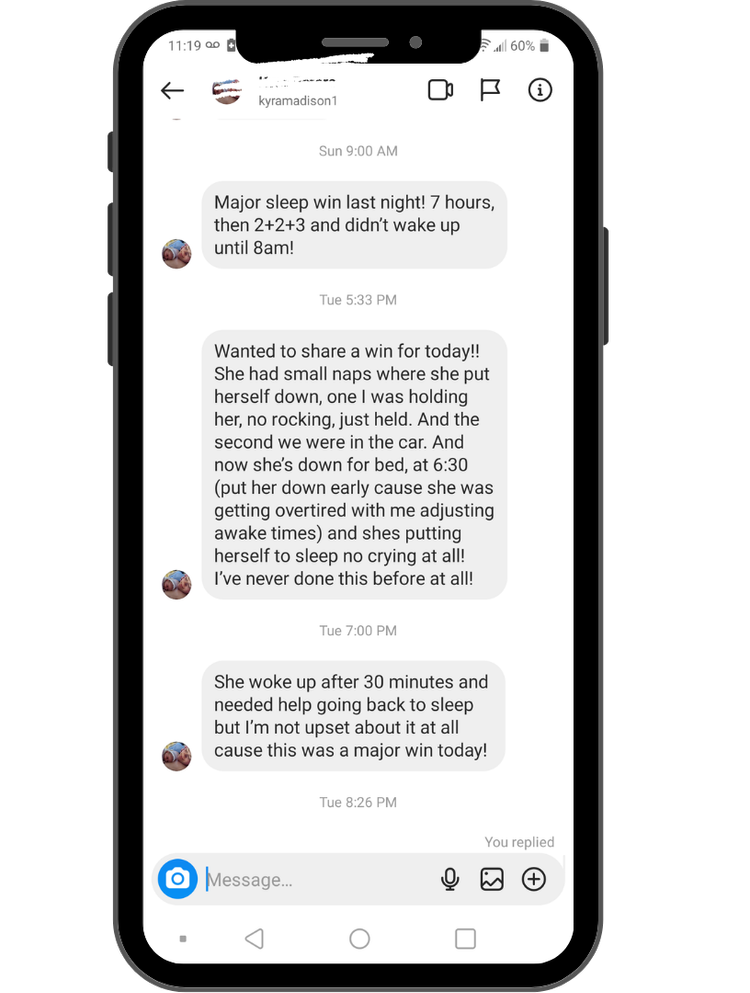Screen dimensions: 750x993
Task: Select the 'Wanted to share a win' message
Action: [x=354, y=464]
